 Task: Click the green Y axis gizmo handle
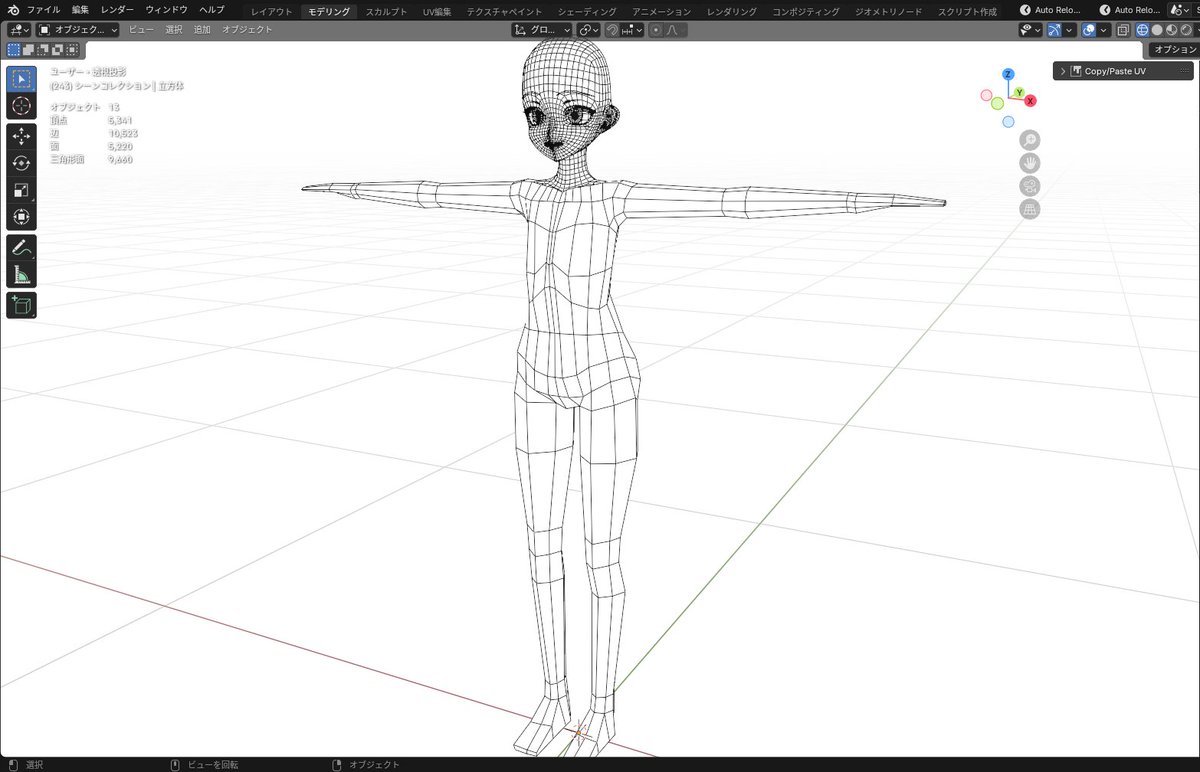coord(1018,93)
